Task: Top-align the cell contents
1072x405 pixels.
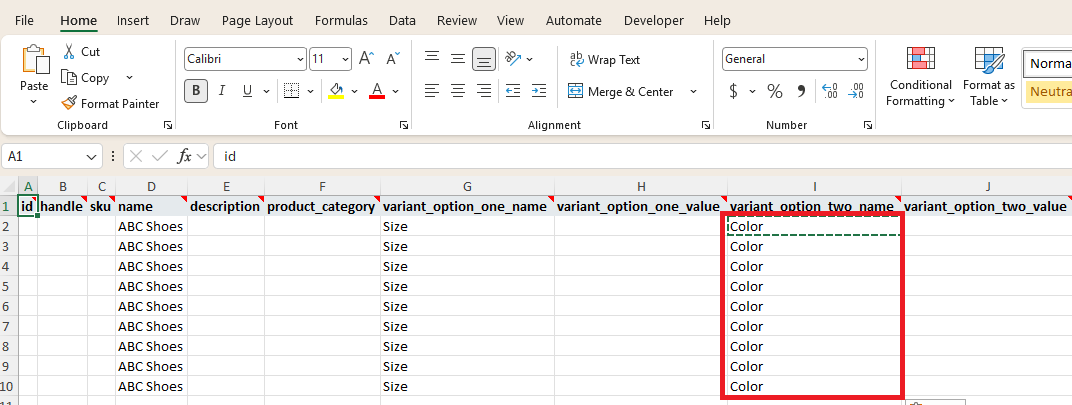Action: click(x=432, y=59)
